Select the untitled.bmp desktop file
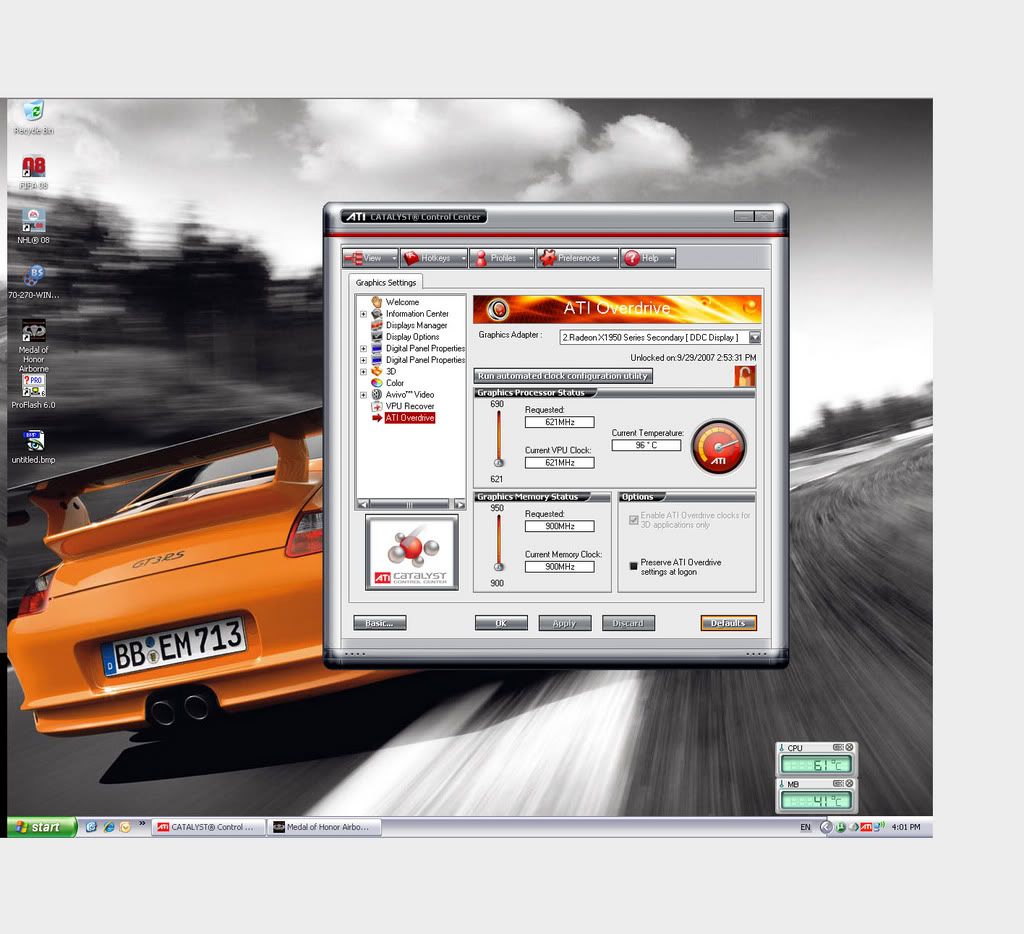Screen dimensions: 1024x934 tap(33, 446)
